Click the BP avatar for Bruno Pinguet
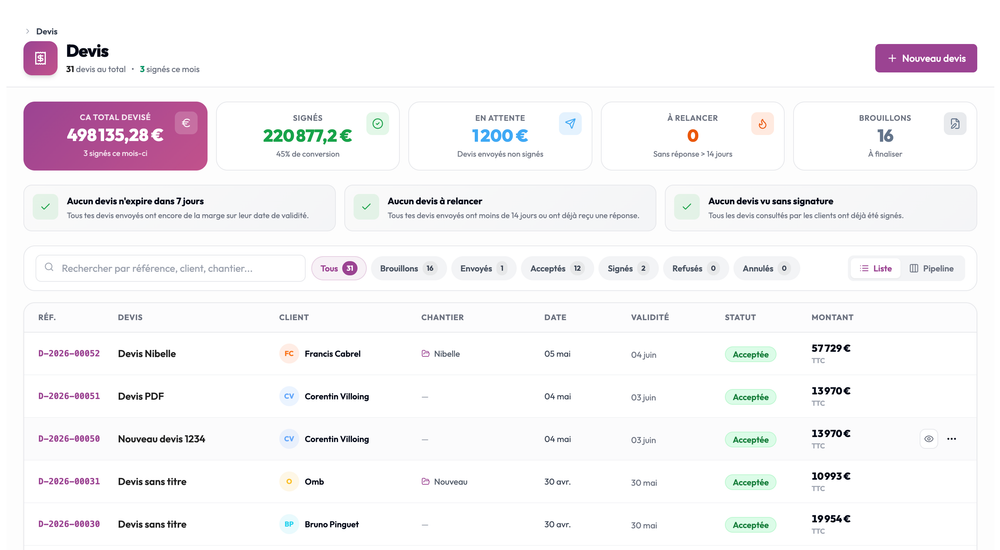 click(x=289, y=524)
